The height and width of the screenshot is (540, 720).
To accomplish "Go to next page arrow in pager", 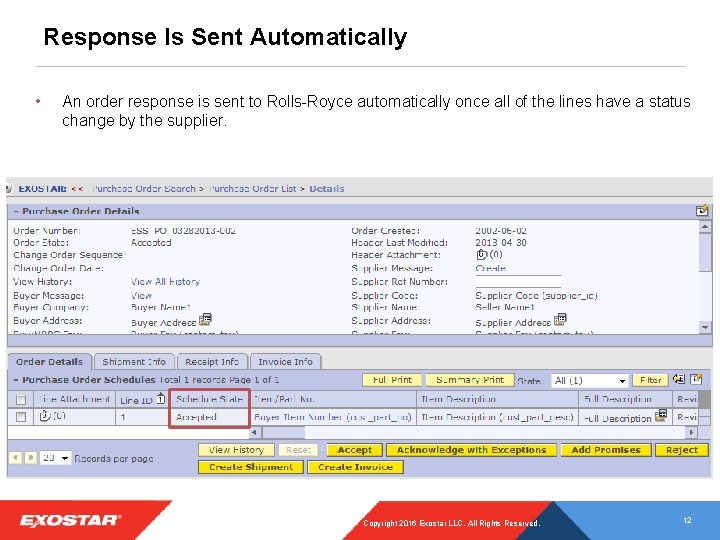I will click(31, 457).
